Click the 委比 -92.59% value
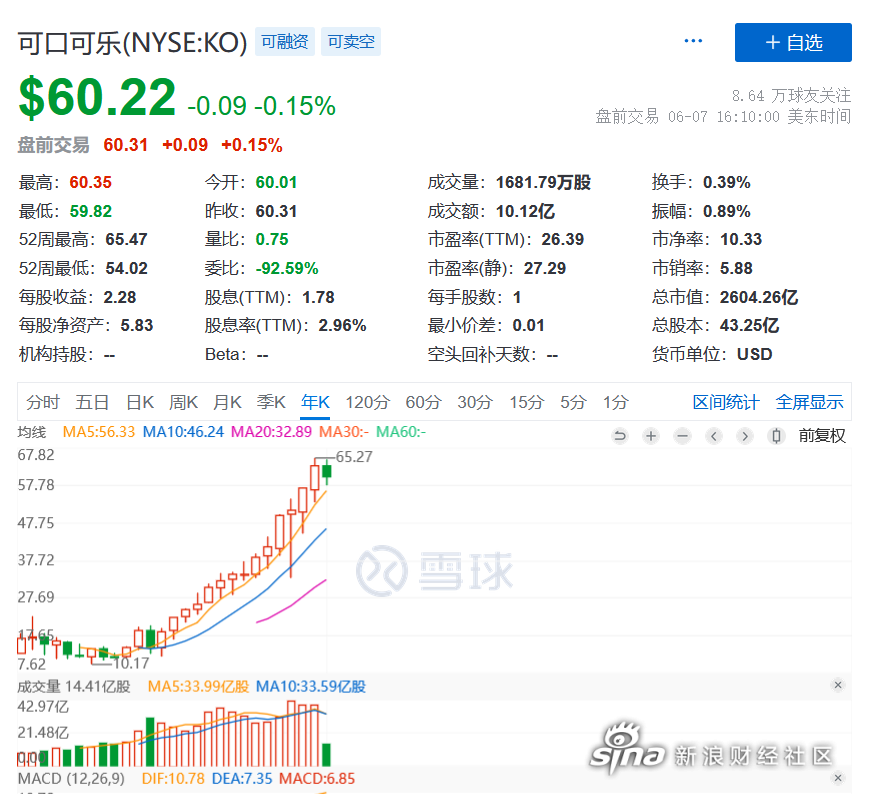 [287, 268]
